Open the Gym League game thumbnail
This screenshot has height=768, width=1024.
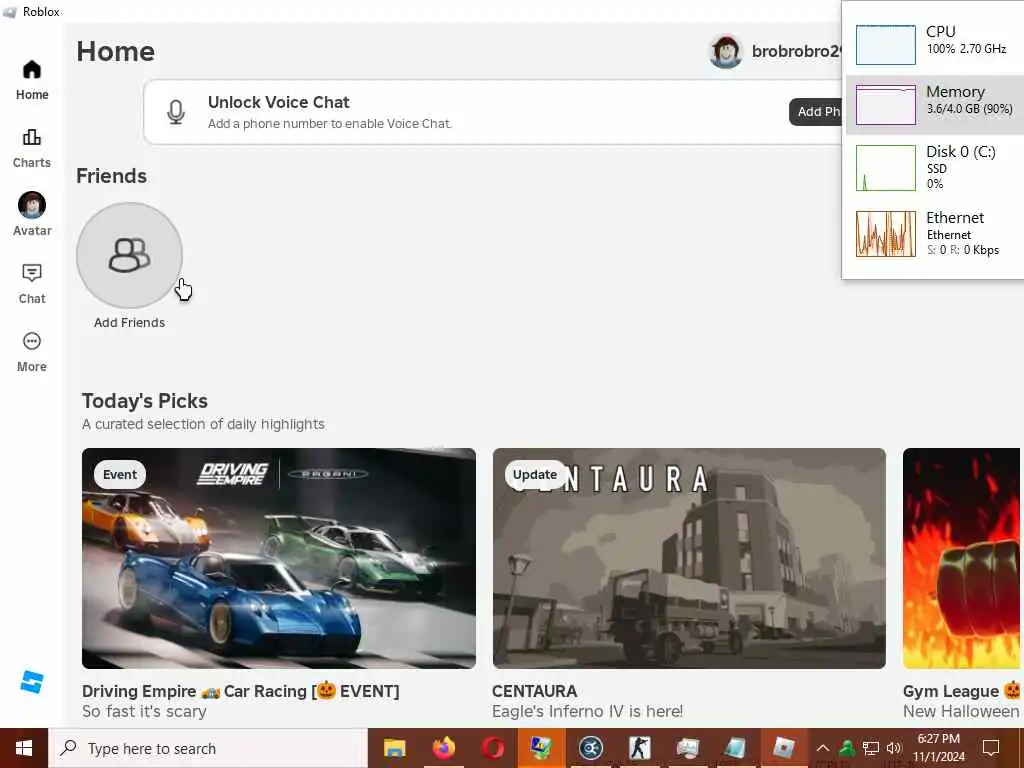coord(961,558)
